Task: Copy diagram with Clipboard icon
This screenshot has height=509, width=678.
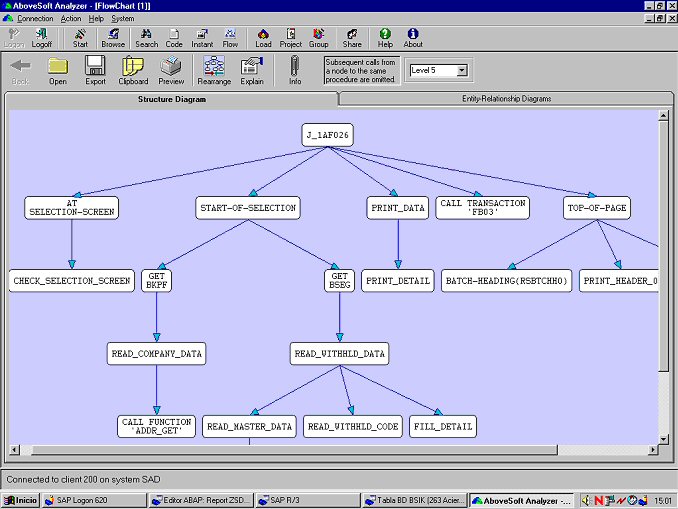Action: (133, 70)
